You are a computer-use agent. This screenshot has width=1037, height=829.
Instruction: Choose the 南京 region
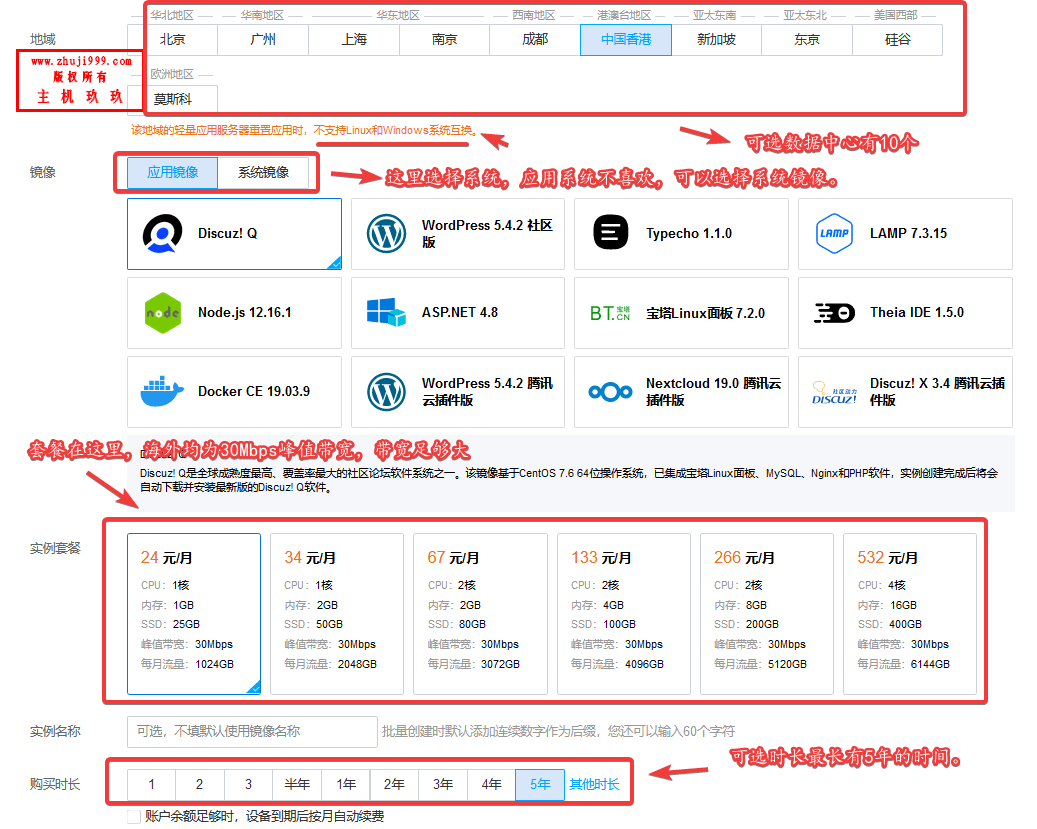[x=444, y=40]
